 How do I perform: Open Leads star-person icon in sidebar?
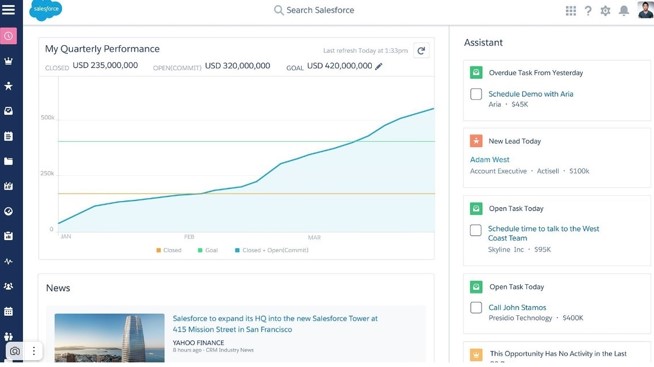[8, 86]
